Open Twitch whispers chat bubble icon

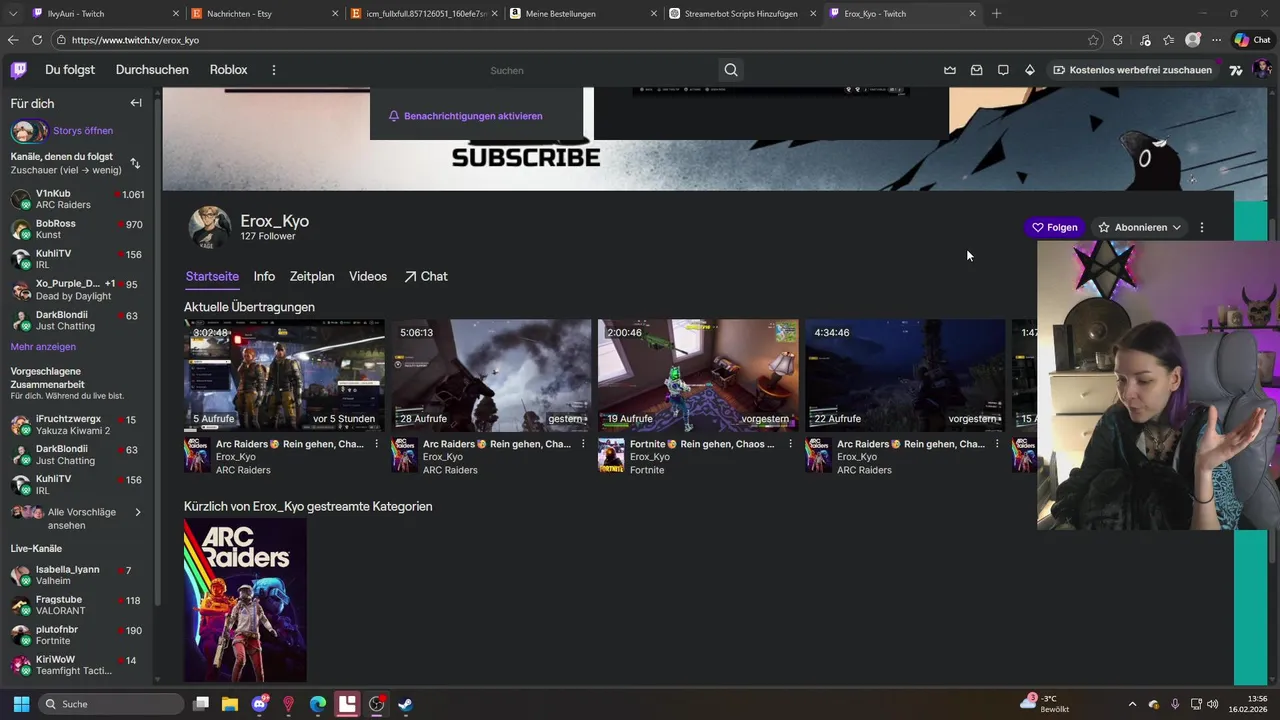coord(1003,70)
